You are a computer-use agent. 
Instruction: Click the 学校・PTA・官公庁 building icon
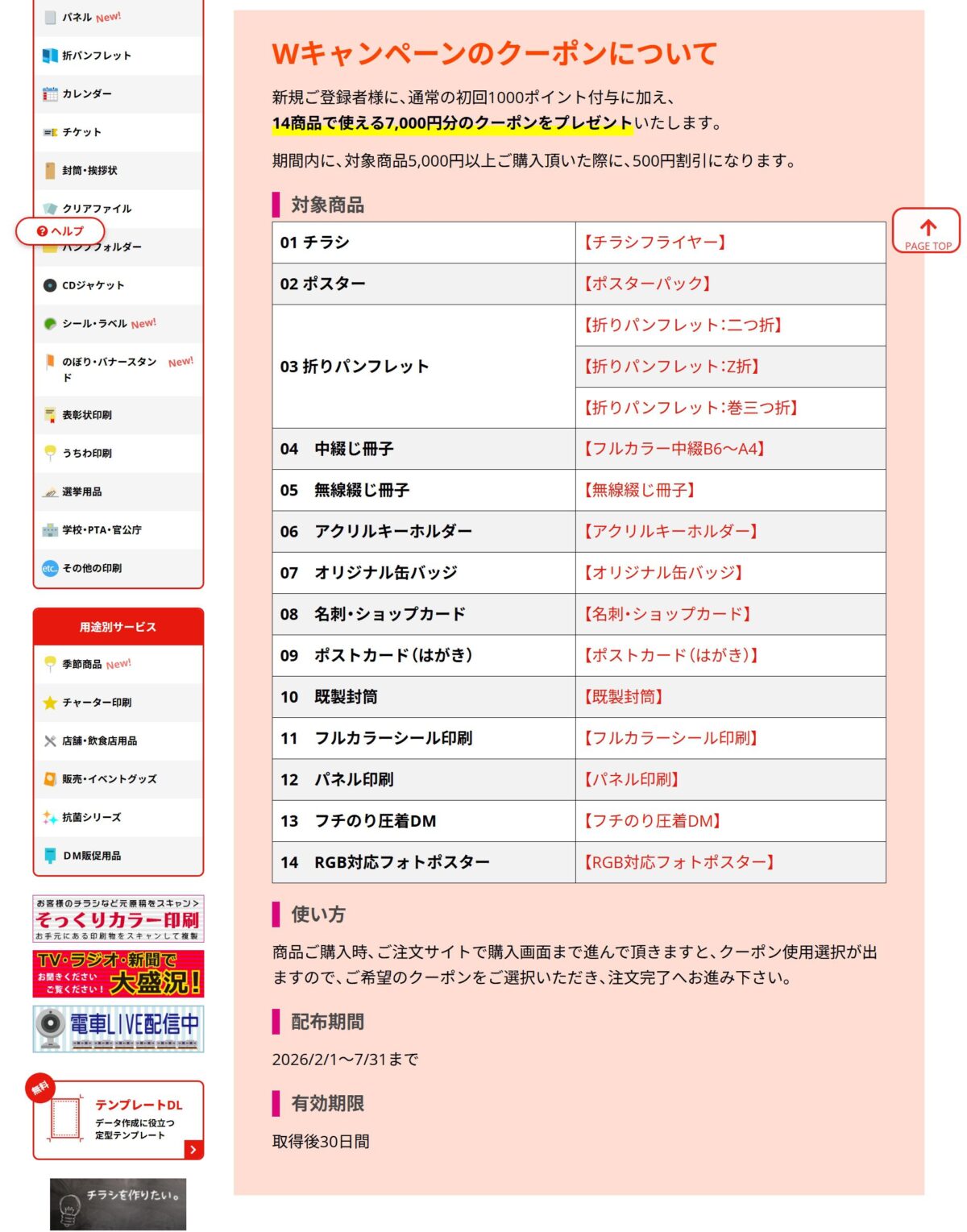[x=50, y=530]
